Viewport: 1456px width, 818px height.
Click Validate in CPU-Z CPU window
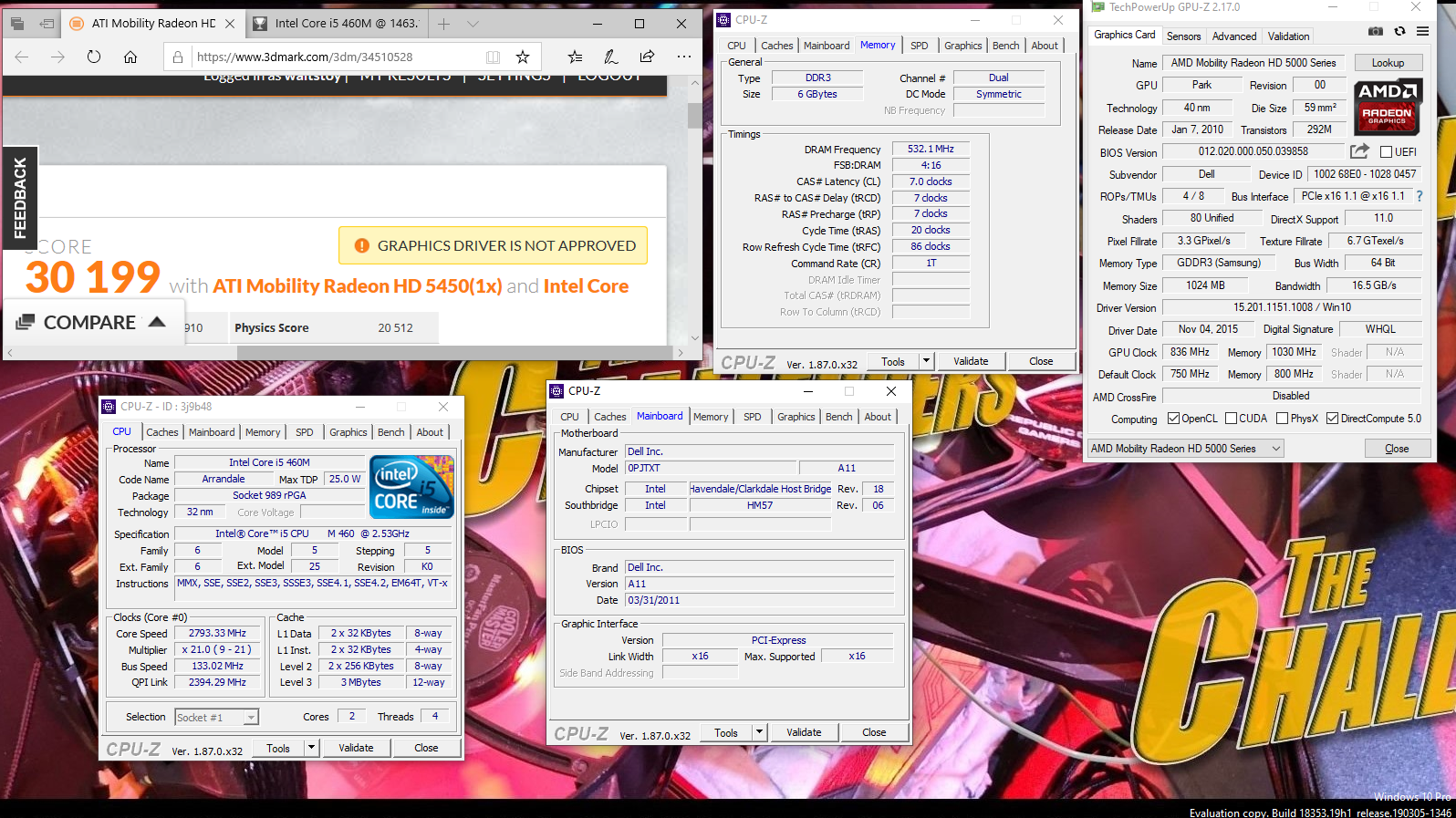point(356,748)
